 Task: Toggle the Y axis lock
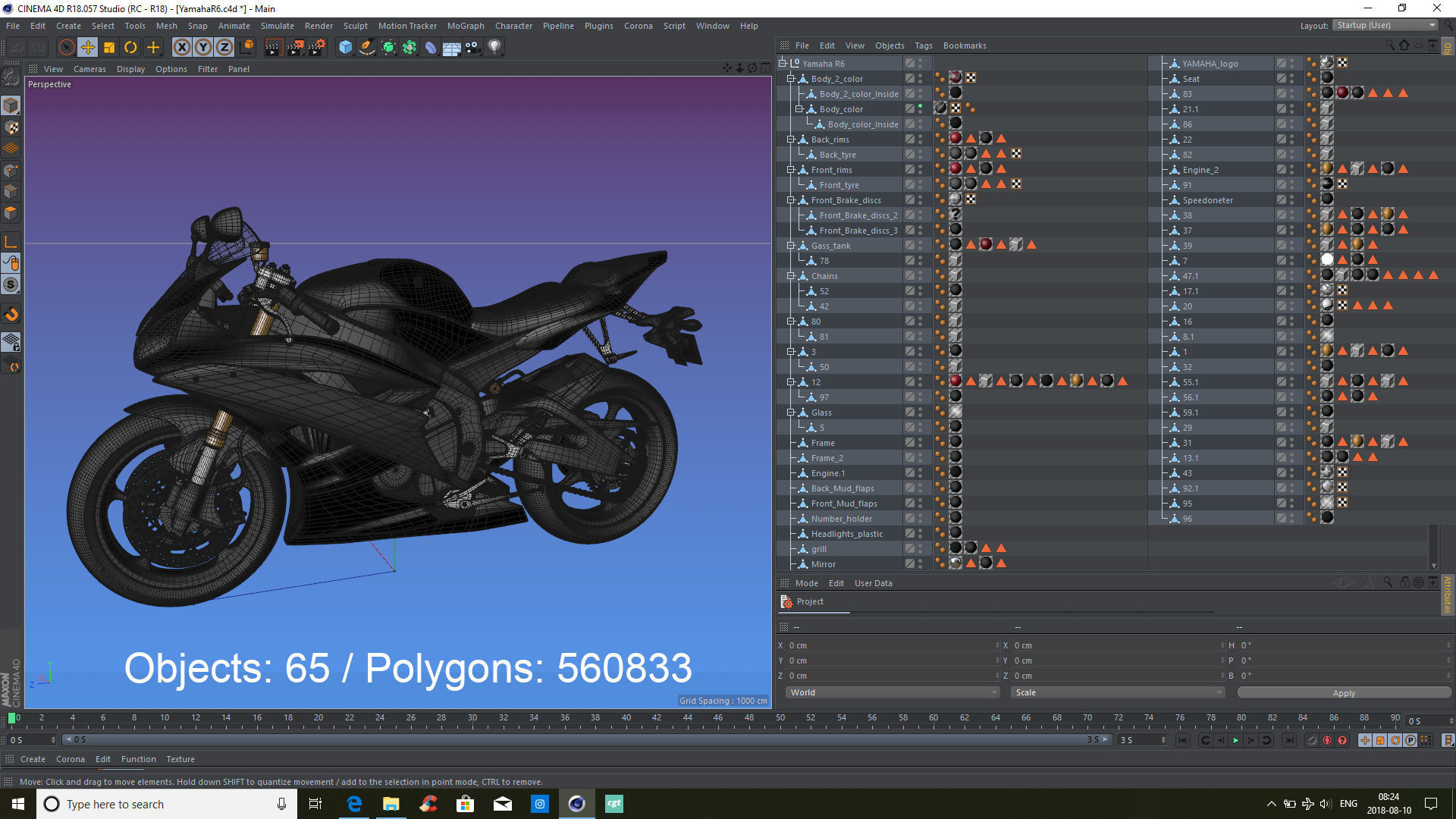pyautogui.click(x=203, y=47)
